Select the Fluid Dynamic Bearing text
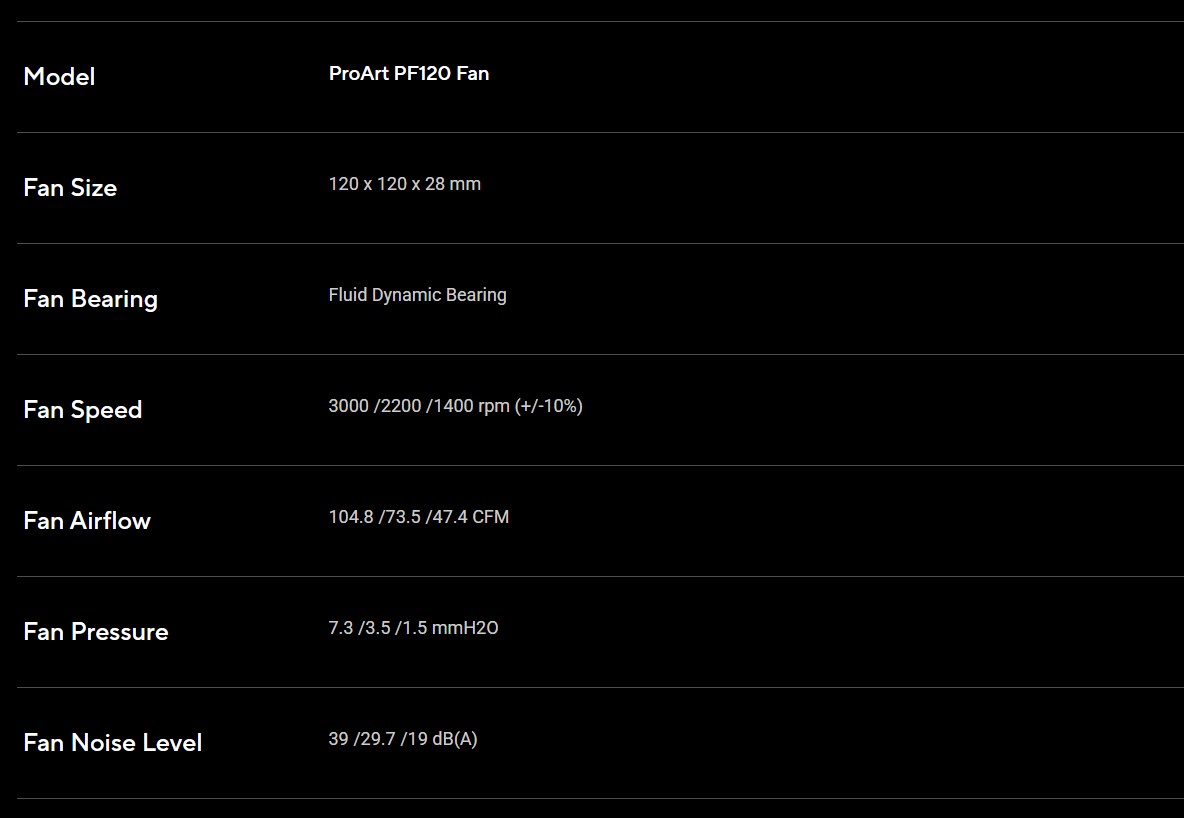The image size is (1184, 818). pos(417,295)
